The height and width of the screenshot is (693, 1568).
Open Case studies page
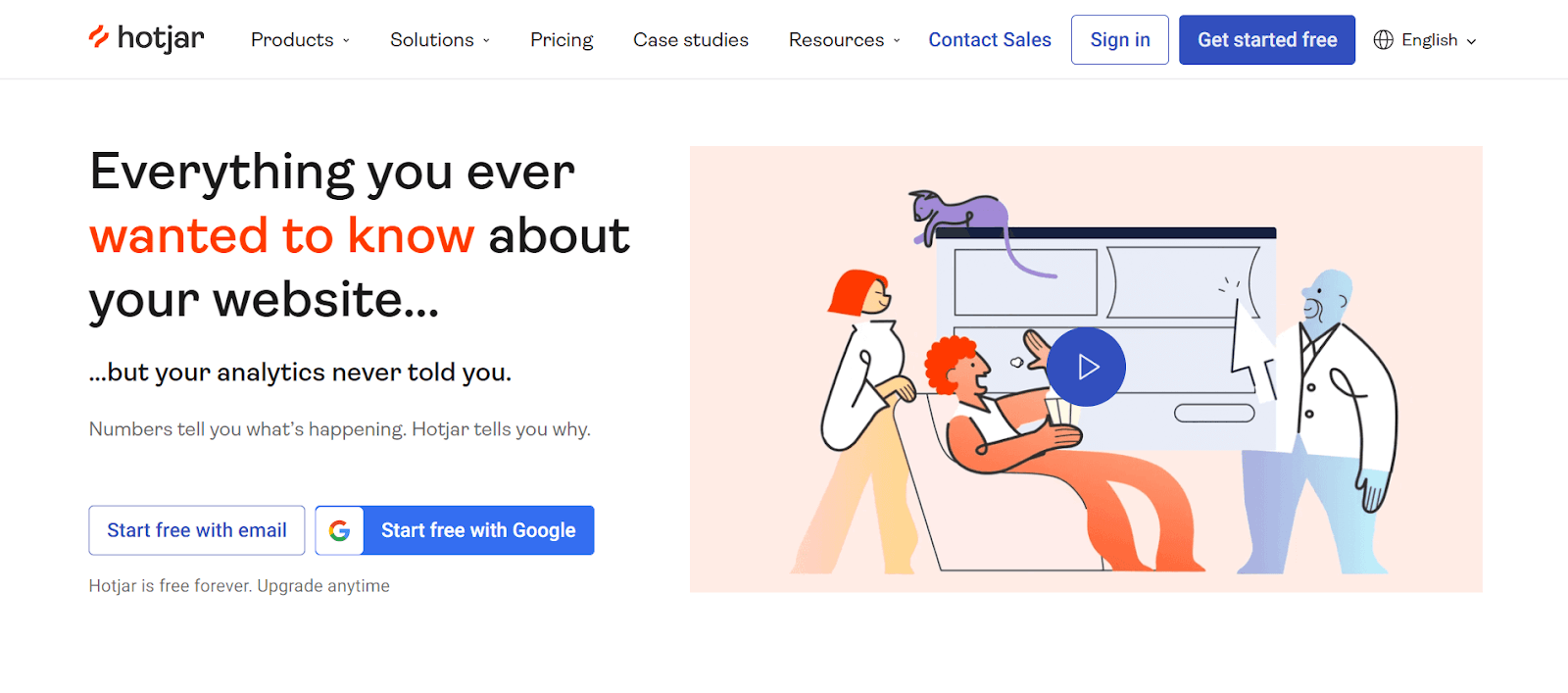(691, 40)
